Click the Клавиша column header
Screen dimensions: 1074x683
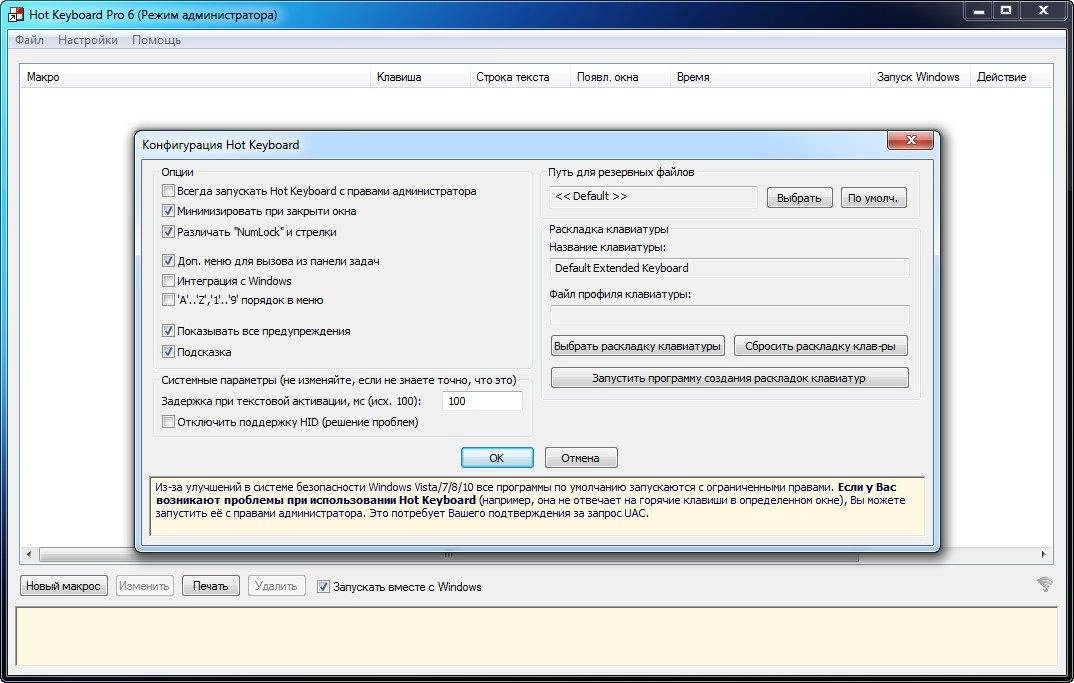point(420,77)
